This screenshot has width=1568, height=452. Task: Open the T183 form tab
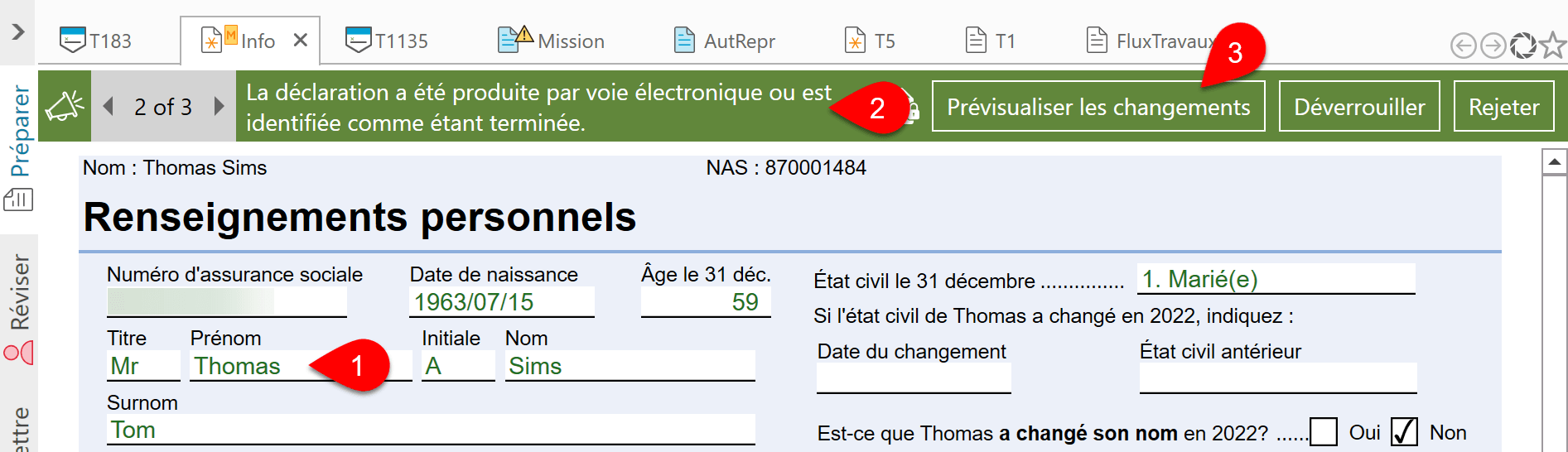95,41
